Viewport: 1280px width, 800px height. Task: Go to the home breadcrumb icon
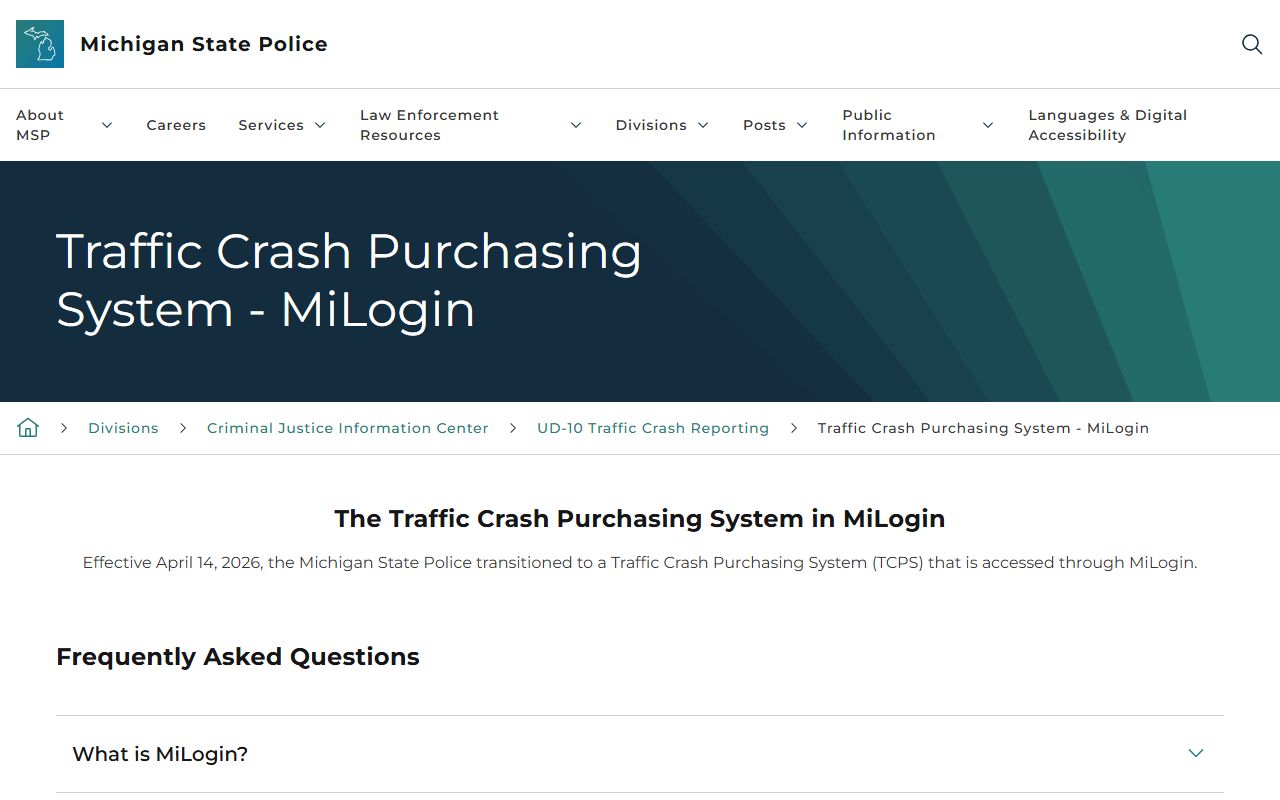pos(28,428)
